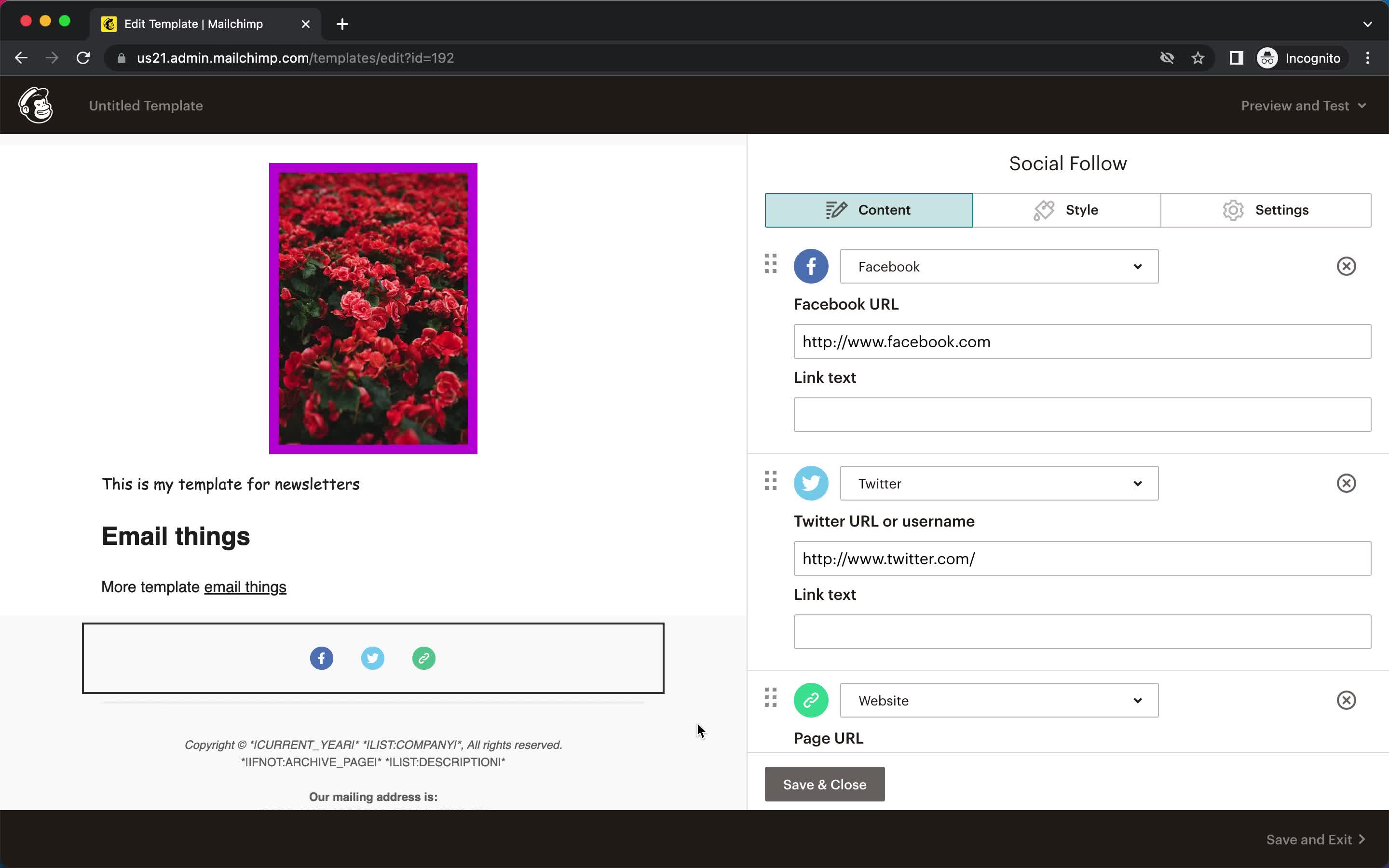The height and width of the screenshot is (868, 1389).
Task: Click the Facebook URL input field
Action: [x=1082, y=341]
